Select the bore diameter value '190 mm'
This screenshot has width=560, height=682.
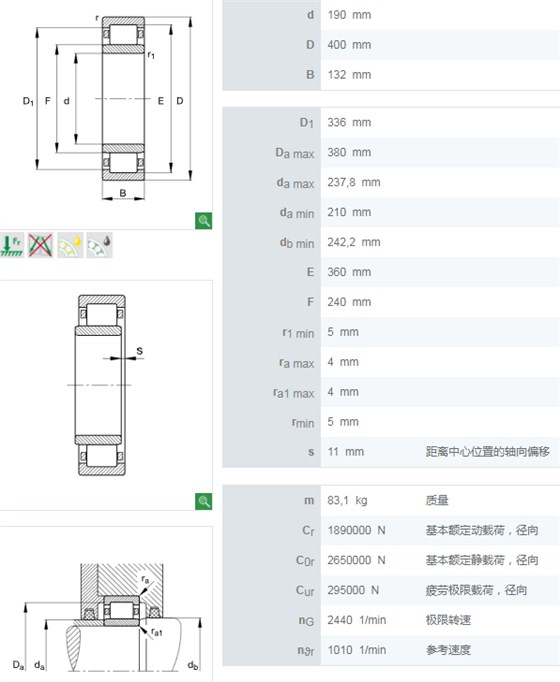[x=349, y=15]
